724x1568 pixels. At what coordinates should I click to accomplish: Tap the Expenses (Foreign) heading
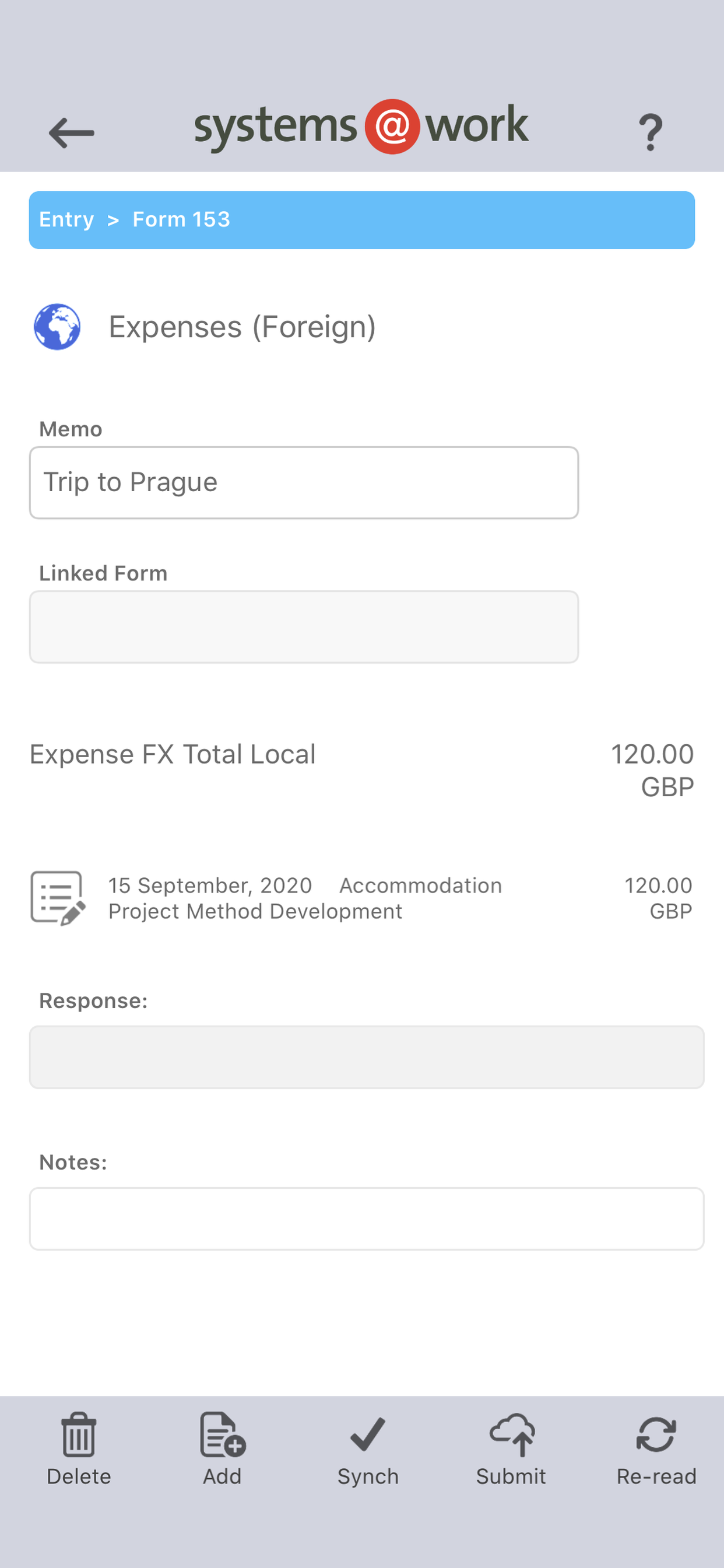click(242, 327)
